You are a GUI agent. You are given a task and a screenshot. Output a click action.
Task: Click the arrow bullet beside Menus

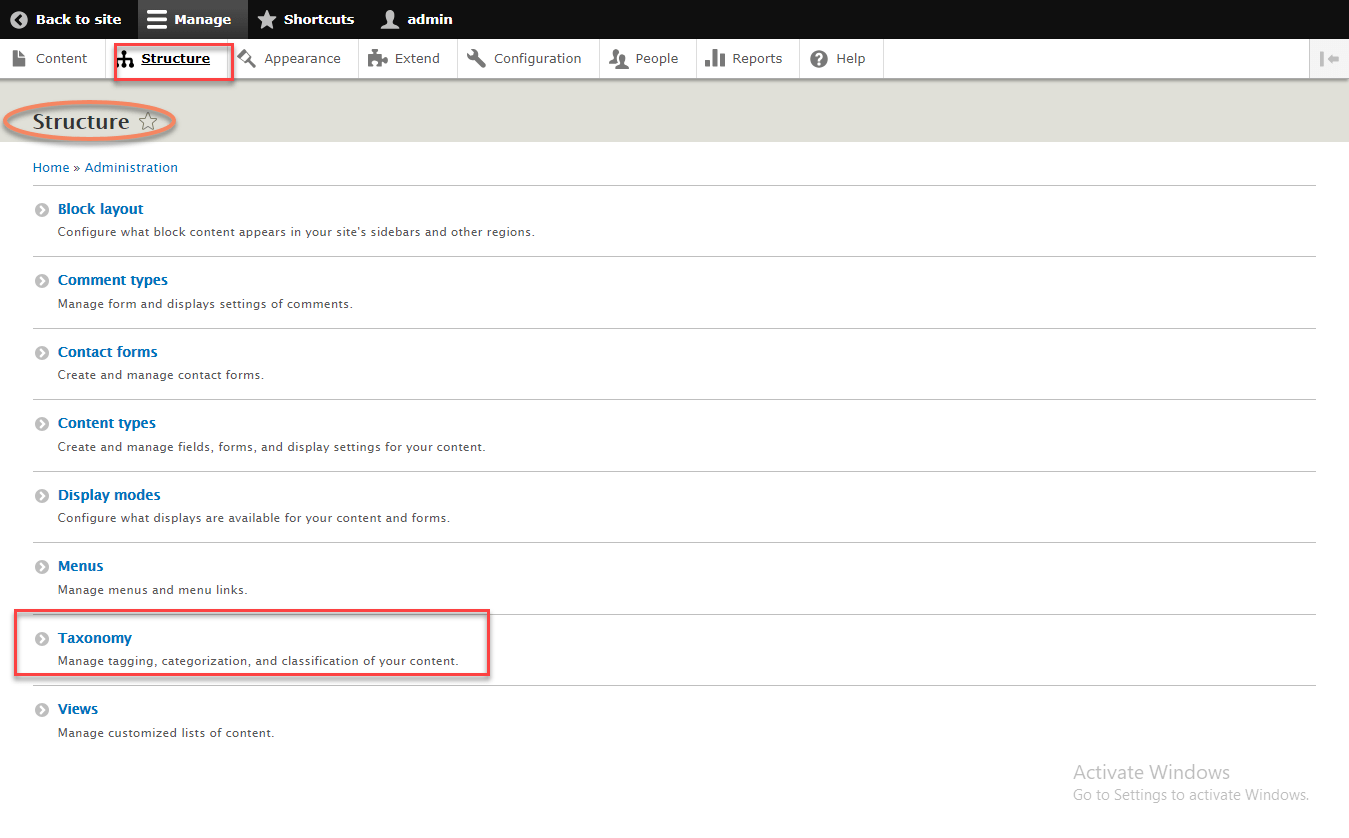pyautogui.click(x=42, y=567)
